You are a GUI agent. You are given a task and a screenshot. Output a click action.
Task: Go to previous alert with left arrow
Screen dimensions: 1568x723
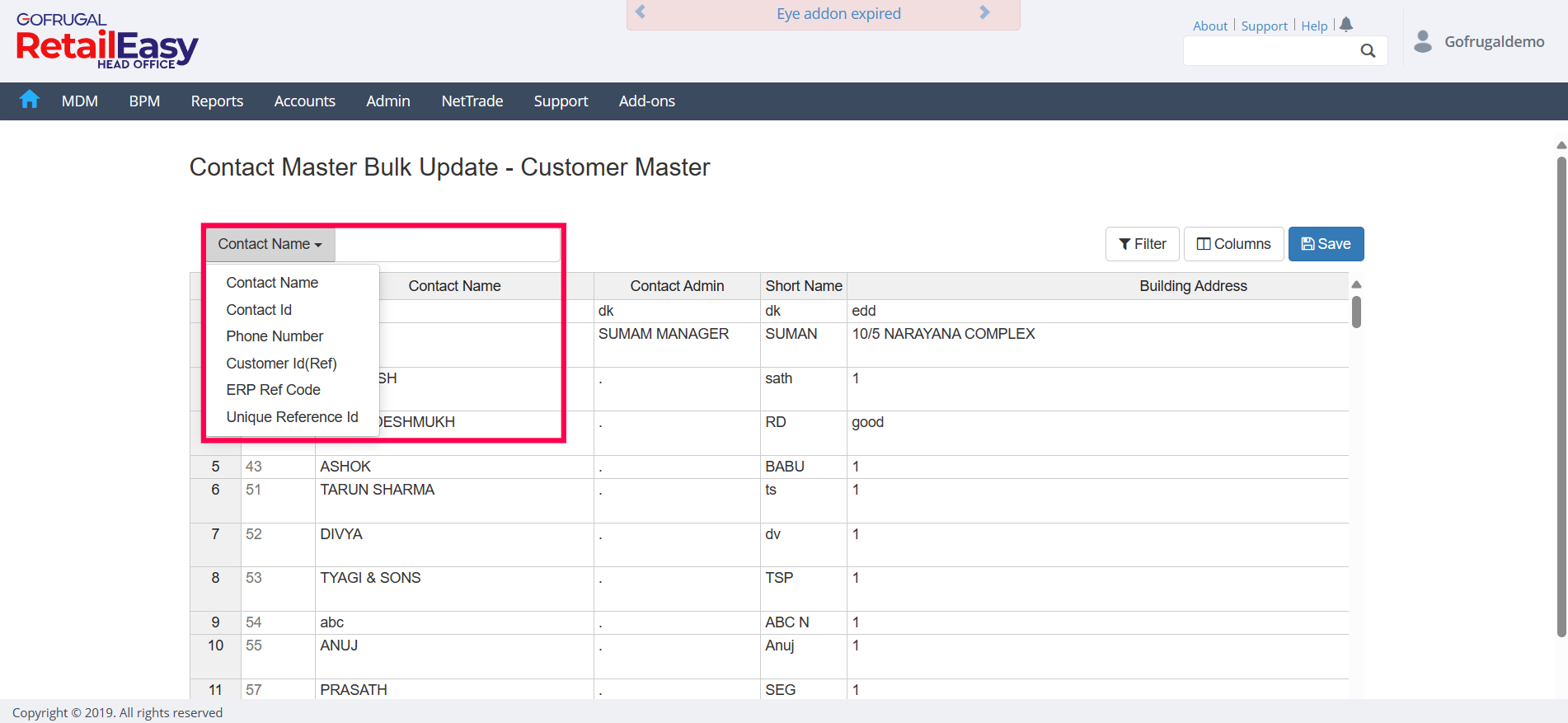tap(641, 12)
